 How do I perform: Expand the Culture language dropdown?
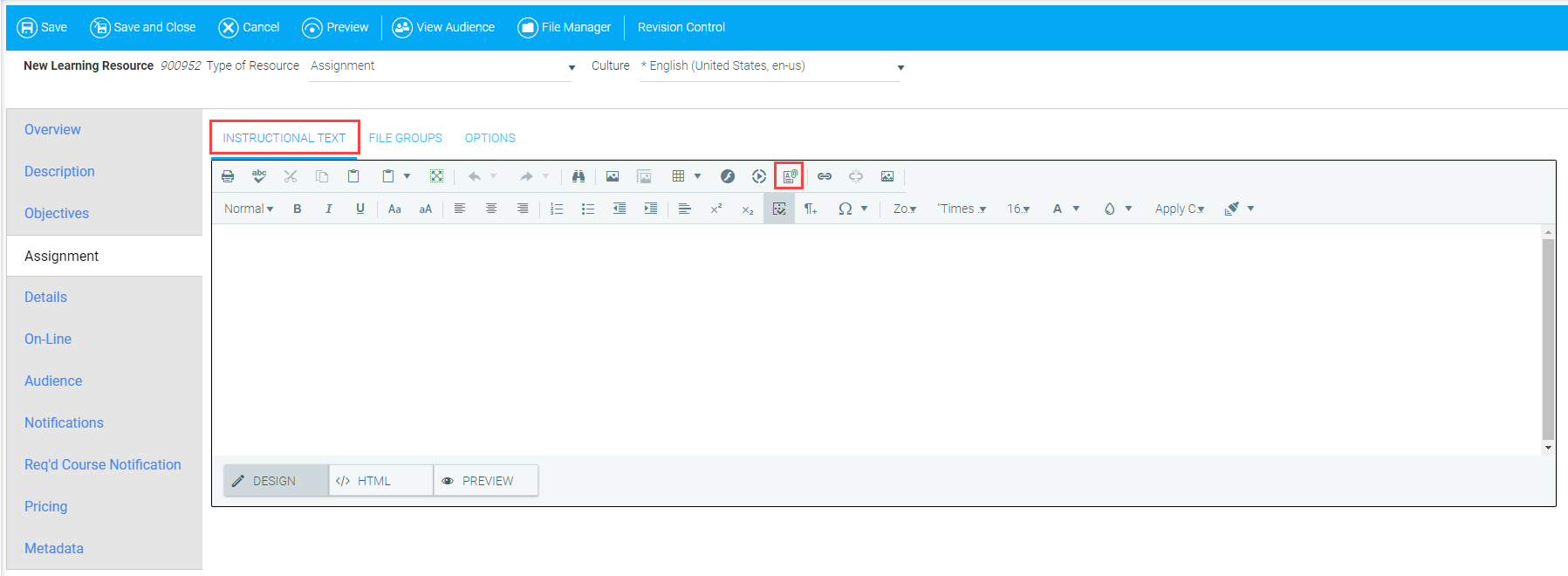(772, 66)
